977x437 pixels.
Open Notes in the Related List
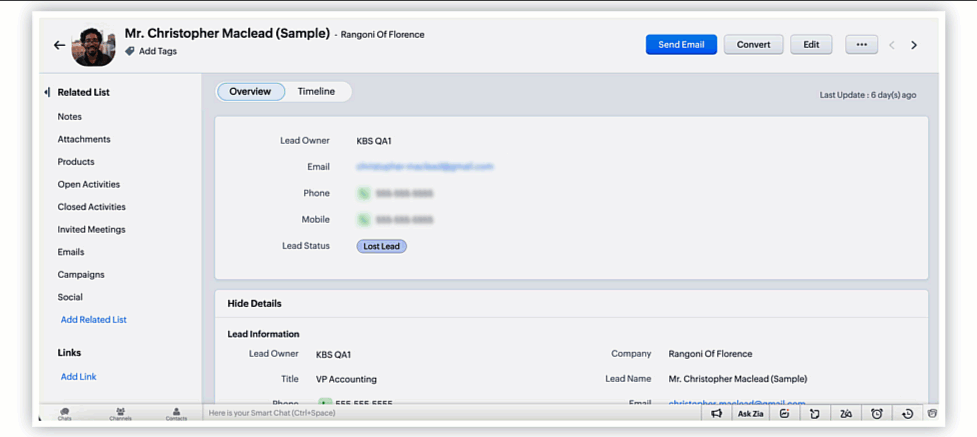pos(70,117)
